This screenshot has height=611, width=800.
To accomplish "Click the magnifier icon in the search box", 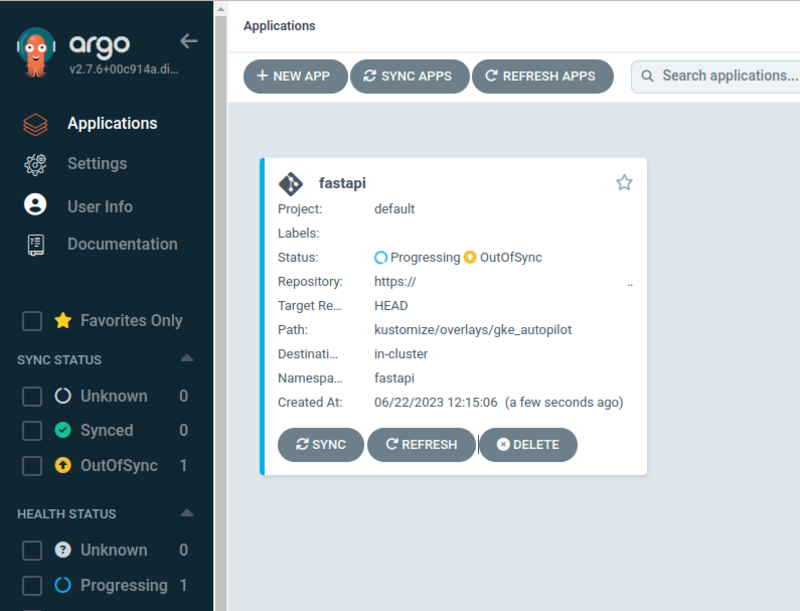I will pos(647,76).
